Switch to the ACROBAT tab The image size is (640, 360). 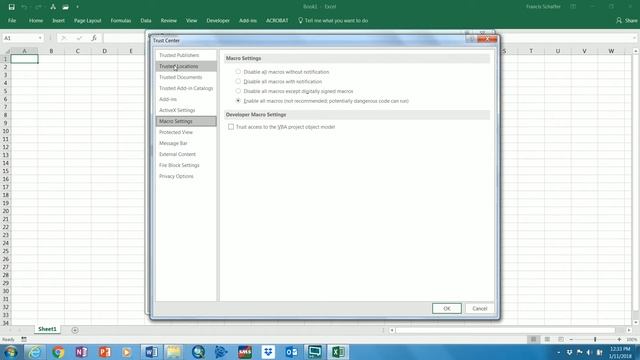[x=277, y=20]
